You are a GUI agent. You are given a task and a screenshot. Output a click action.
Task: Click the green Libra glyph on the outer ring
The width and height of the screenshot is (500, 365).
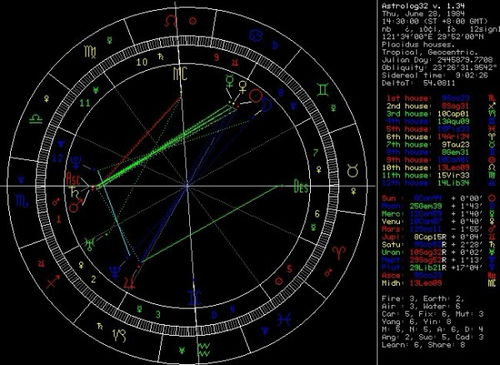point(35,119)
